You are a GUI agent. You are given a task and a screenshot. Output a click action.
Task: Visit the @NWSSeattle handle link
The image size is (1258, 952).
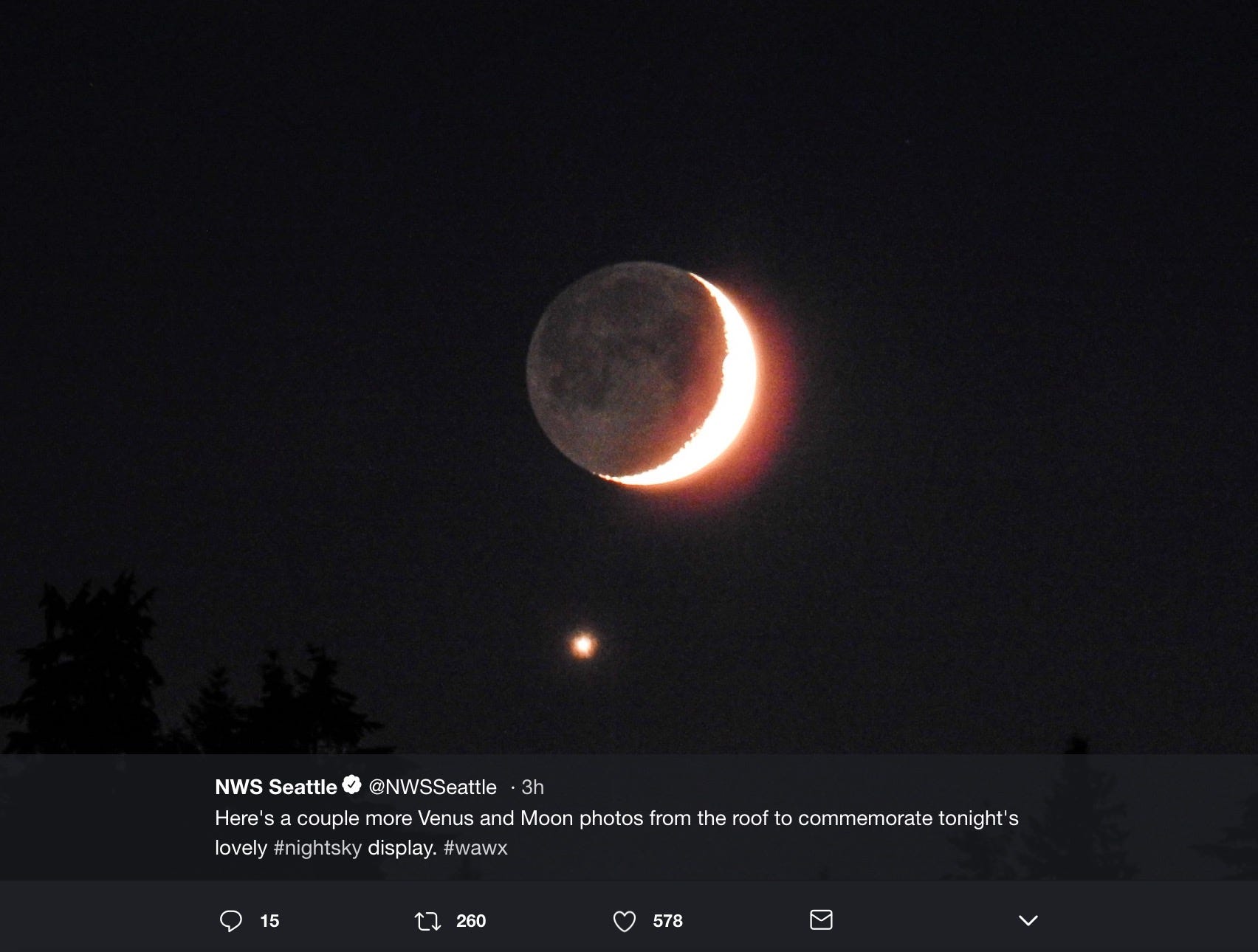pyautogui.click(x=433, y=787)
